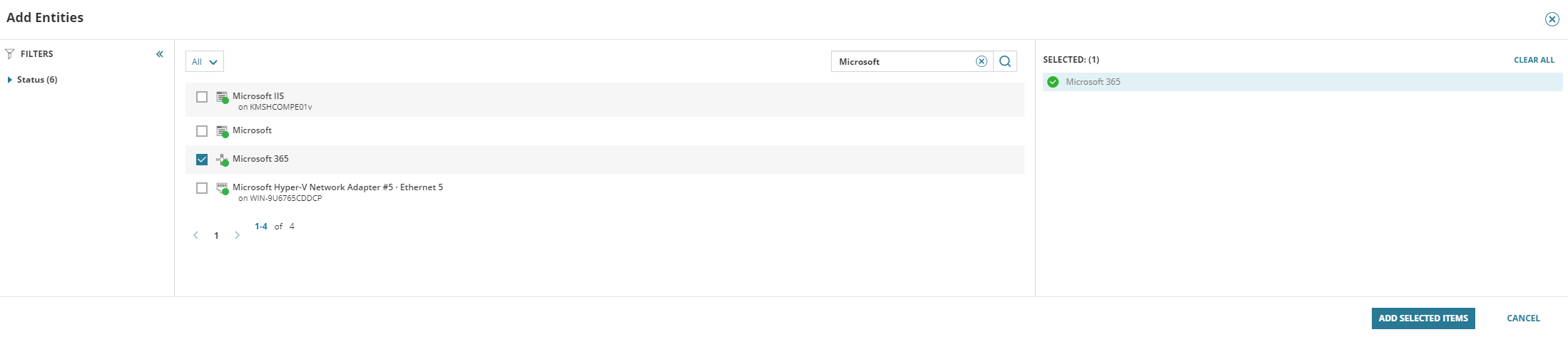Click the green status icon of selected Microsoft 365
The height and width of the screenshot is (337, 1568).
tap(1053, 82)
